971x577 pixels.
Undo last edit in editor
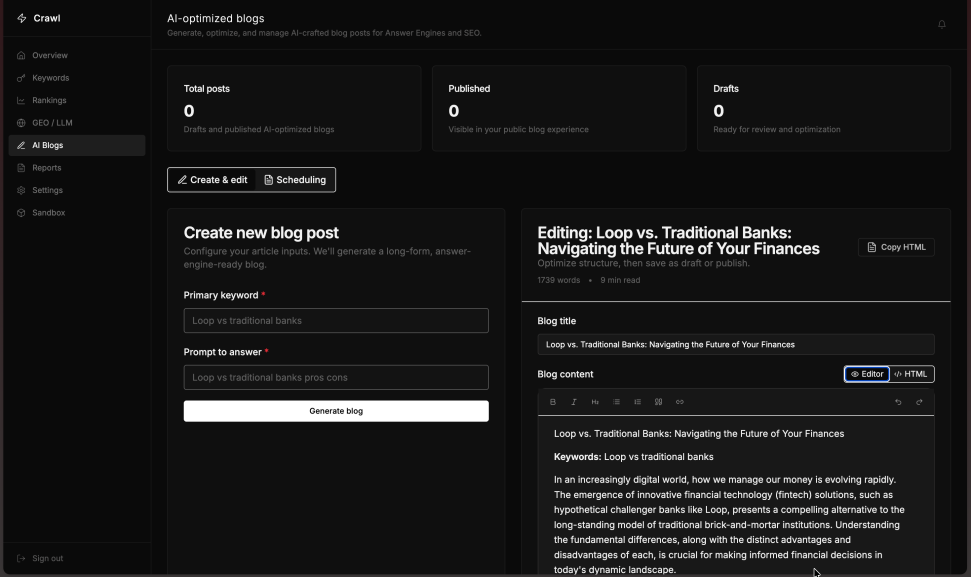pyautogui.click(x=898, y=402)
